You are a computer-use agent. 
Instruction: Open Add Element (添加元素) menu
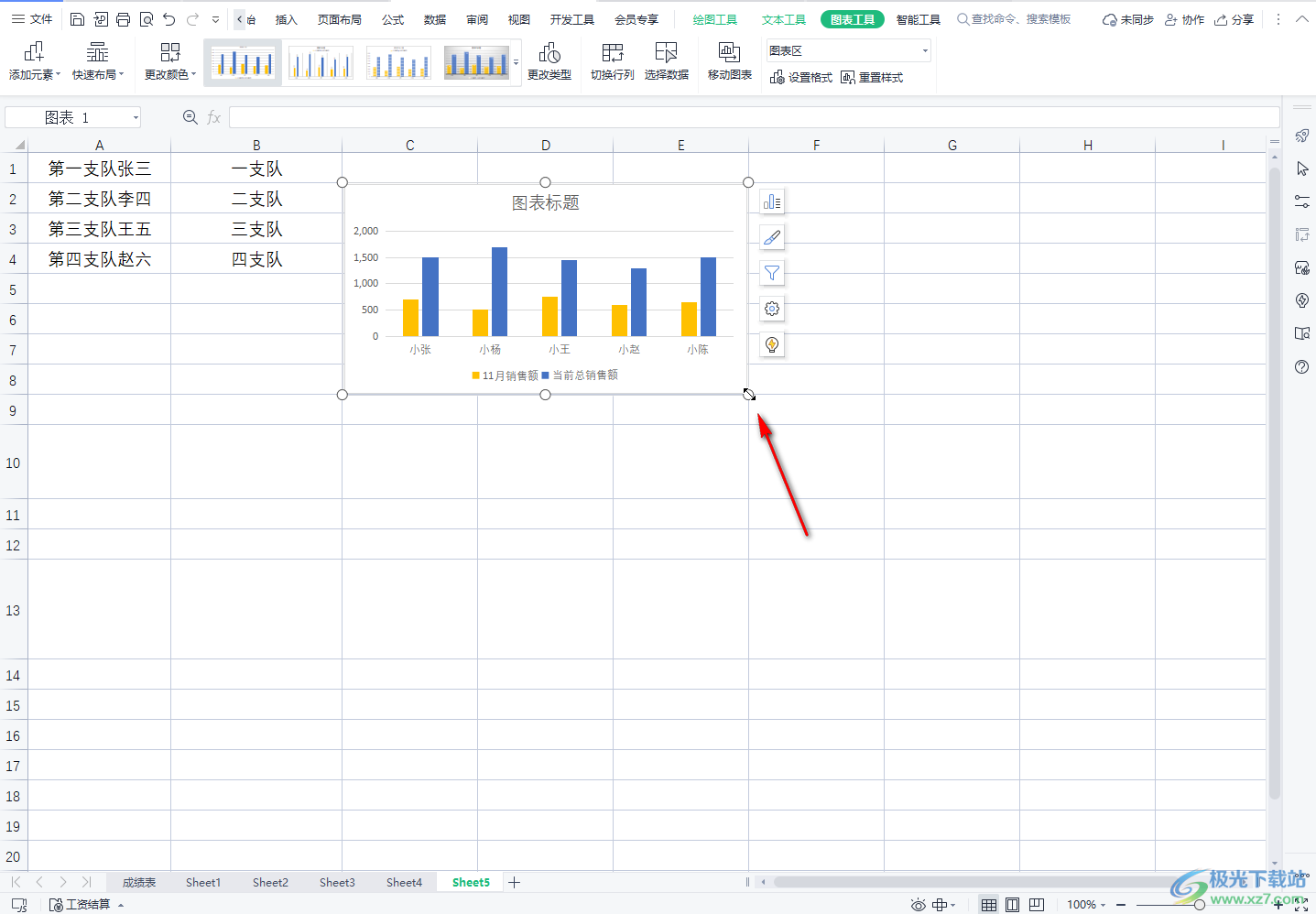(35, 61)
